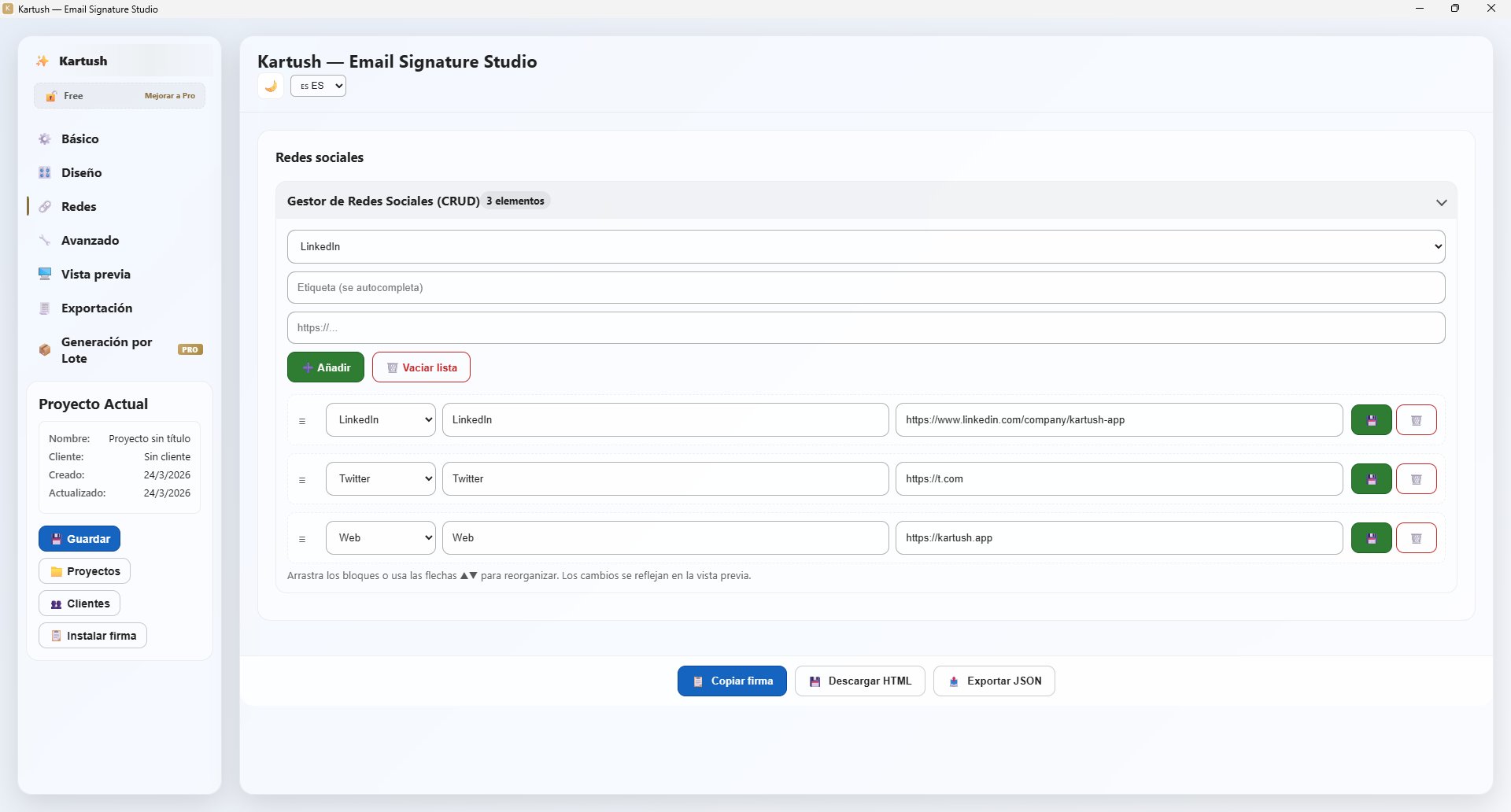
Task: Click the Mejorar a Pro link
Action: coord(170,96)
